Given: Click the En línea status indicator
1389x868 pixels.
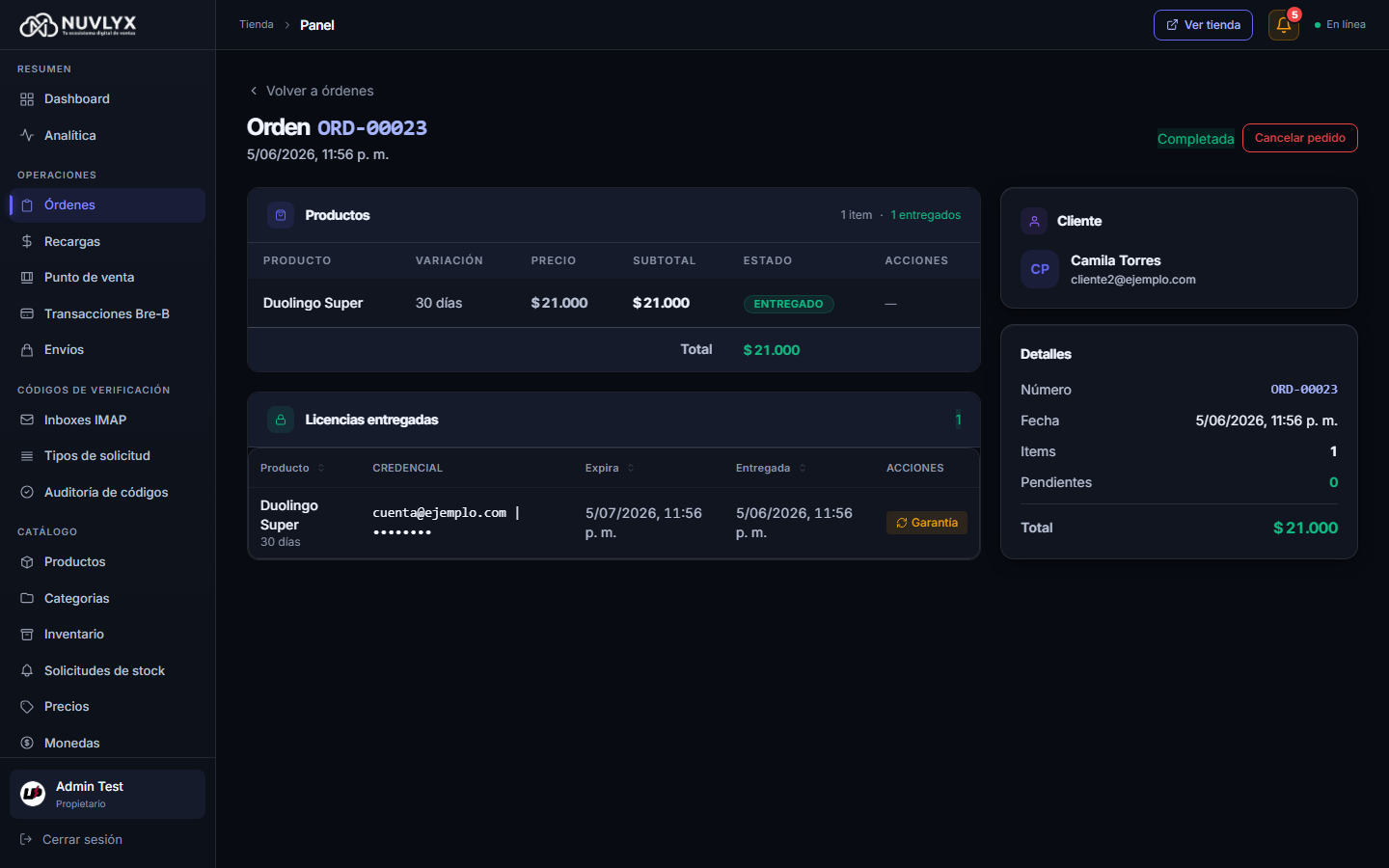Looking at the screenshot, I should [1340, 25].
